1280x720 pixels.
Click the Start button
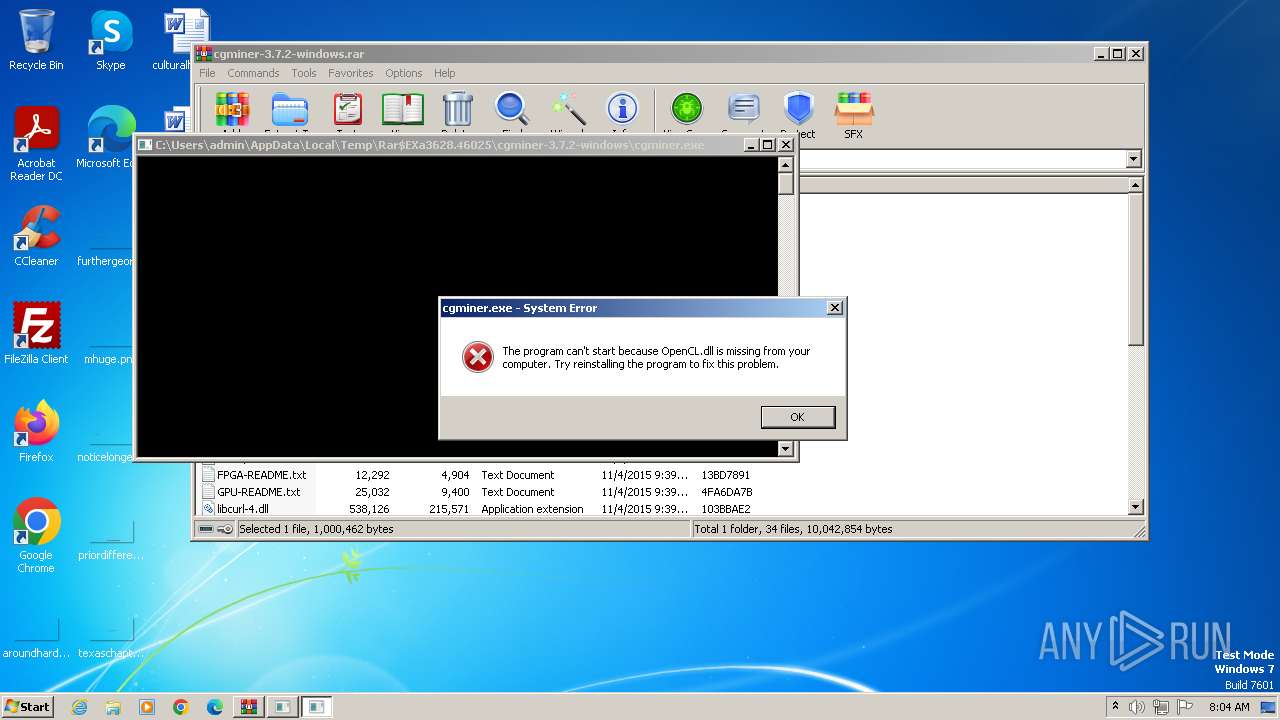28,707
